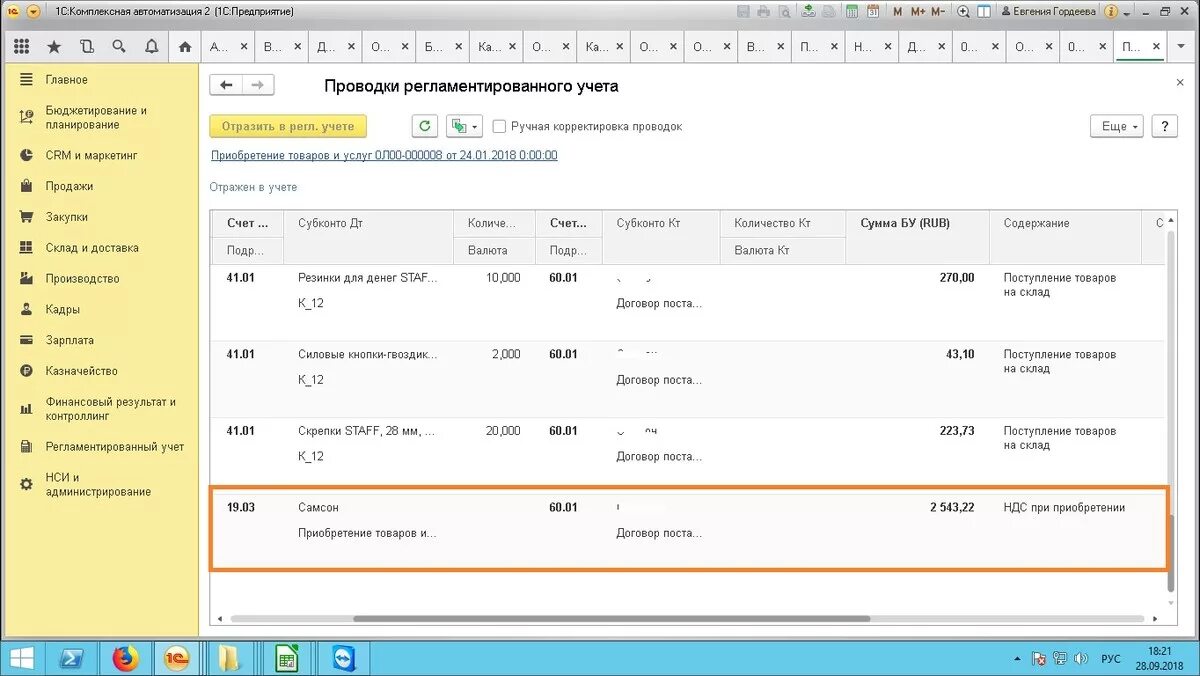Open the accounting registers selection dropdown
This screenshot has width=1200, height=676.
[464, 126]
